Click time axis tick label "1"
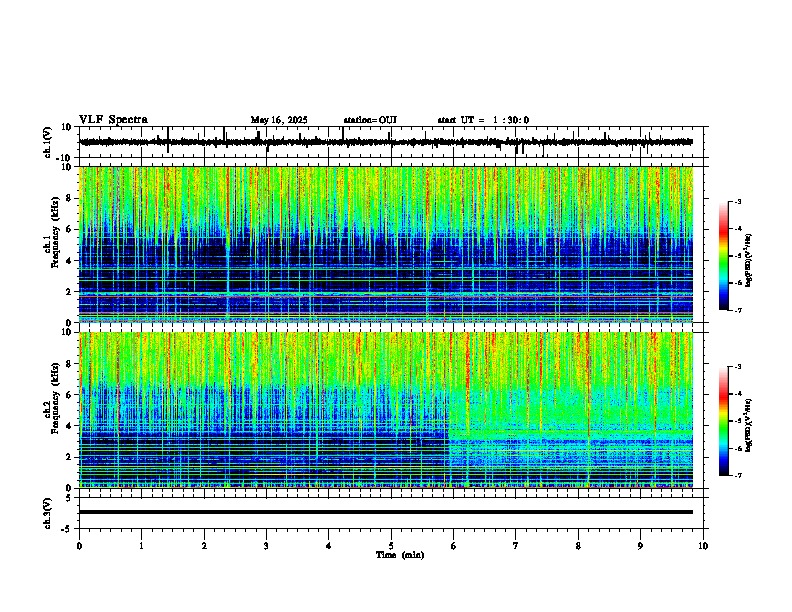The width and height of the screenshot is (792, 612). point(141,546)
